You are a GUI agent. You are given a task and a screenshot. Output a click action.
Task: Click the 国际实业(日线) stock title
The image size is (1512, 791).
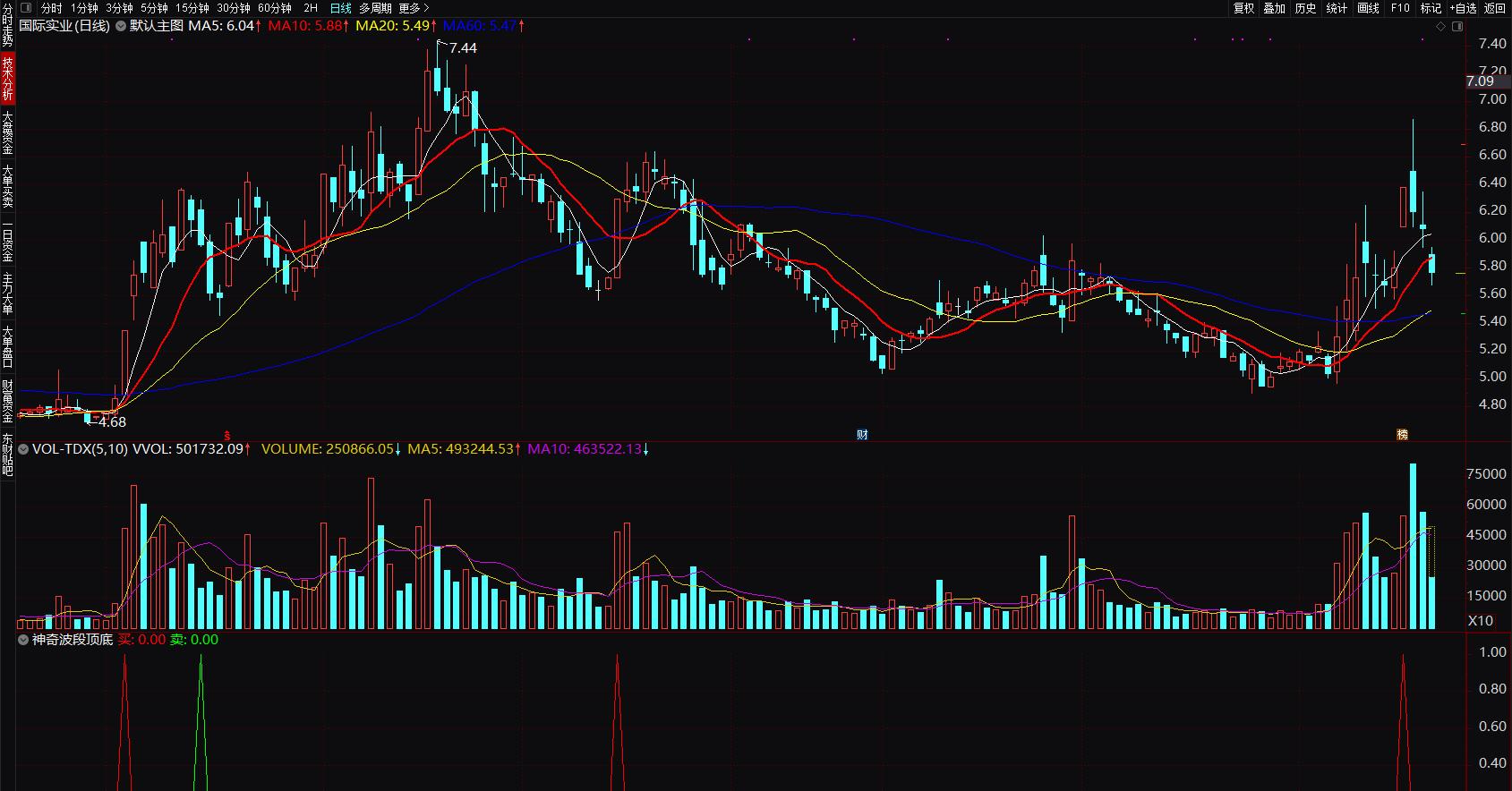pyautogui.click(x=64, y=26)
